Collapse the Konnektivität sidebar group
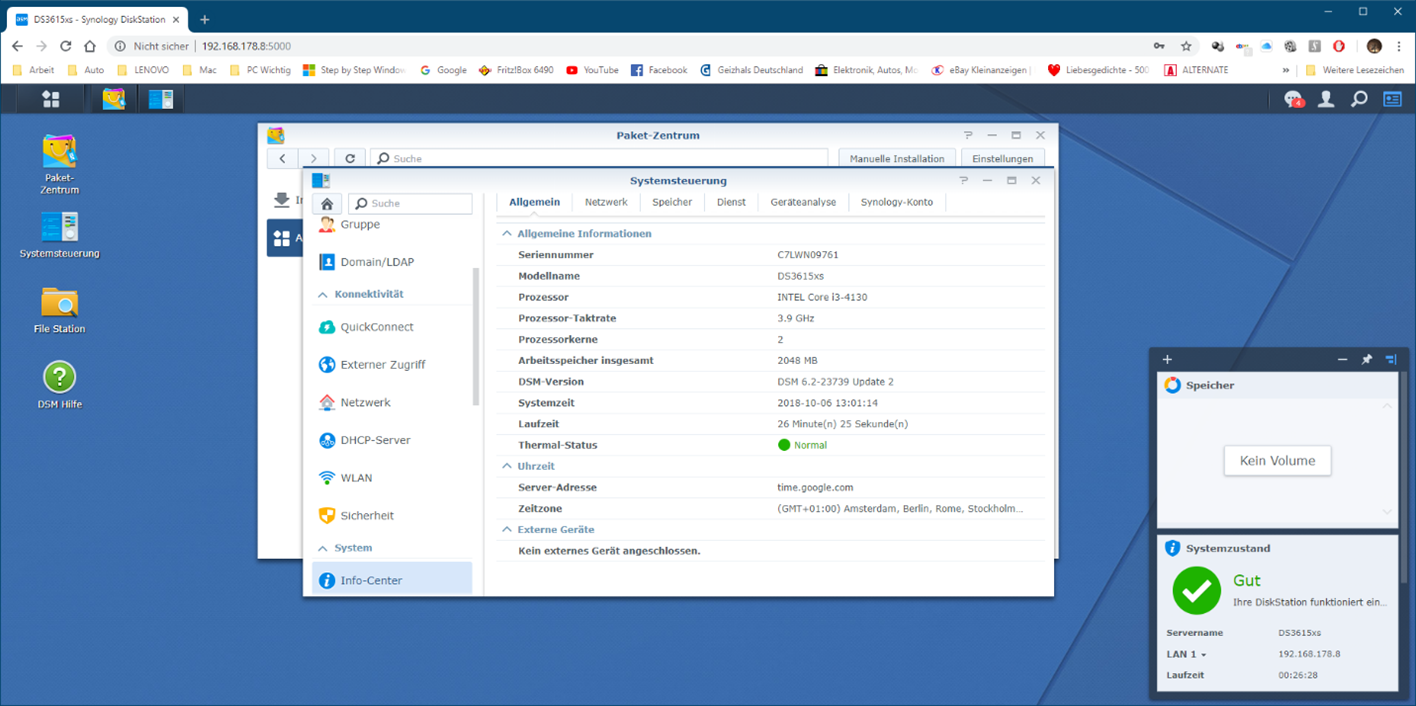 point(323,295)
